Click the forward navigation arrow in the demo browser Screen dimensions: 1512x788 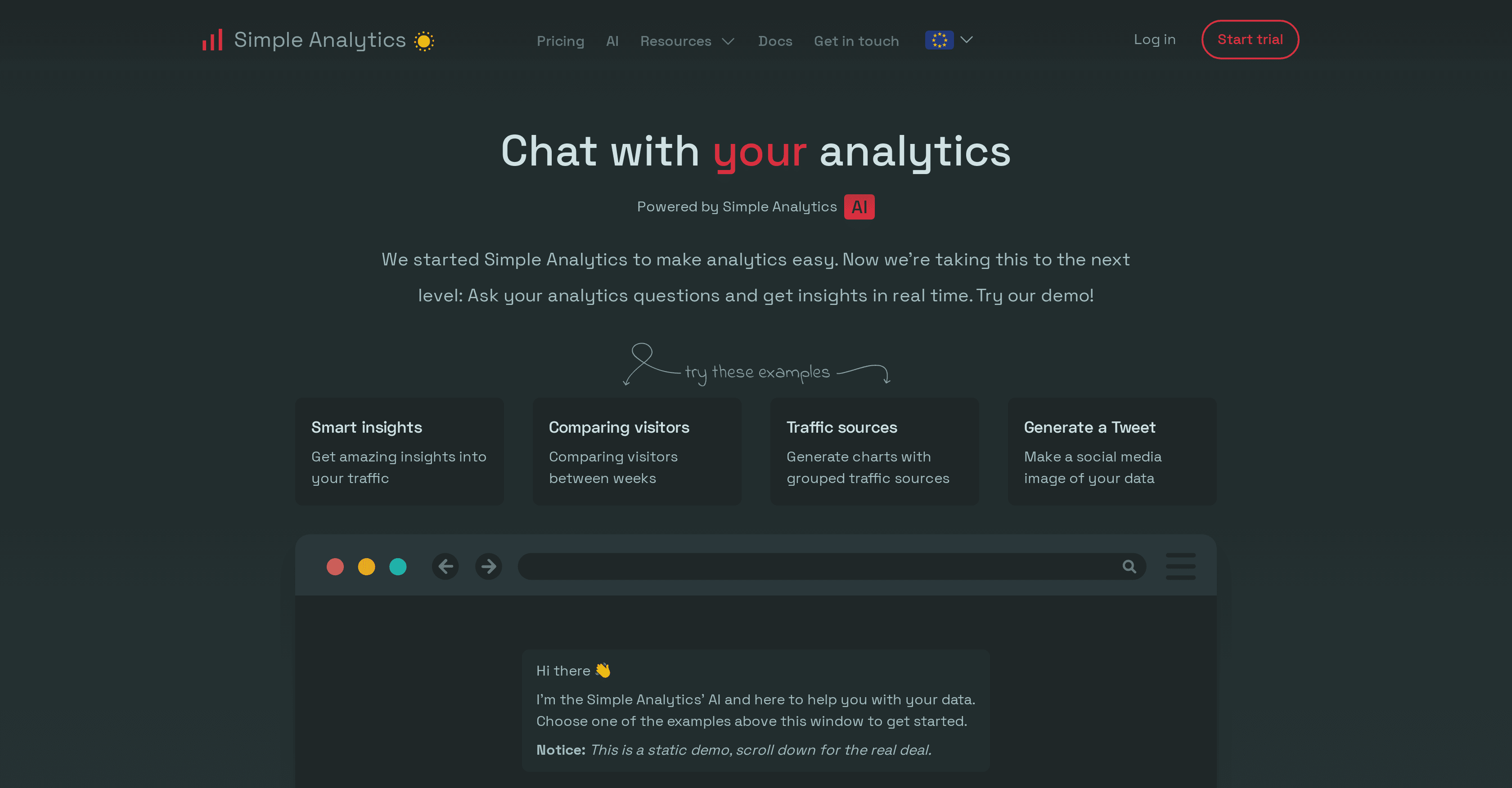pyautogui.click(x=488, y=566)
